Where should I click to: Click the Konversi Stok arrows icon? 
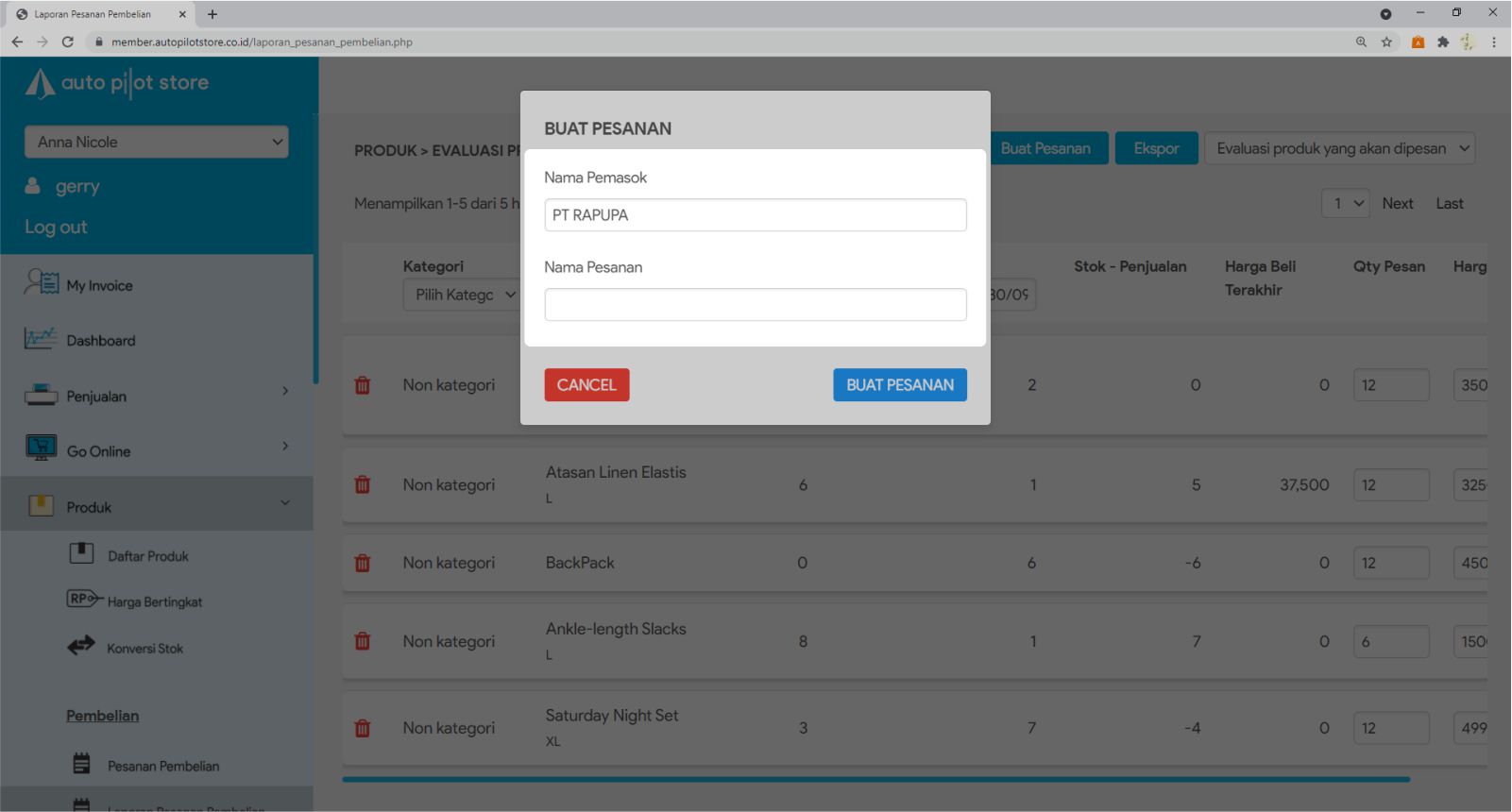(x=81, y=646)
